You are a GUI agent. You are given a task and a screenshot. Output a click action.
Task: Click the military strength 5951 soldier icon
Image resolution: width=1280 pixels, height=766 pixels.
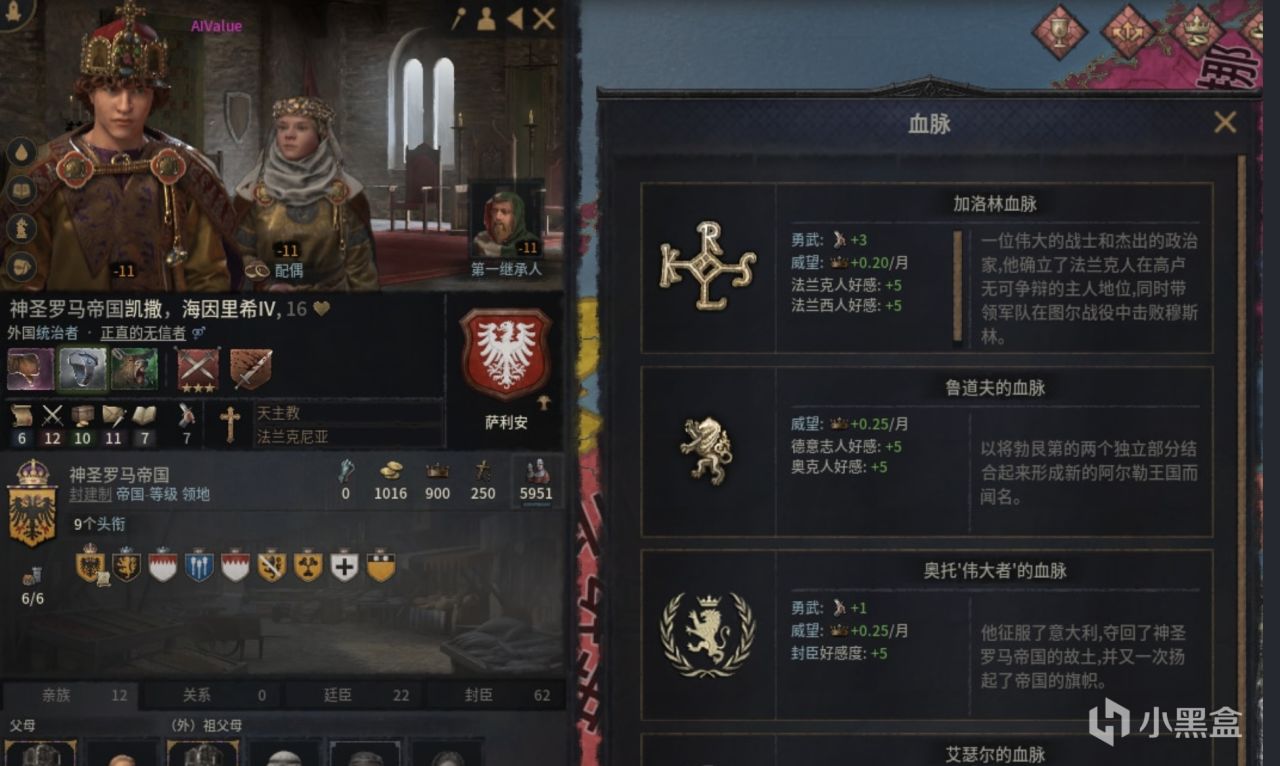[536, 471]
